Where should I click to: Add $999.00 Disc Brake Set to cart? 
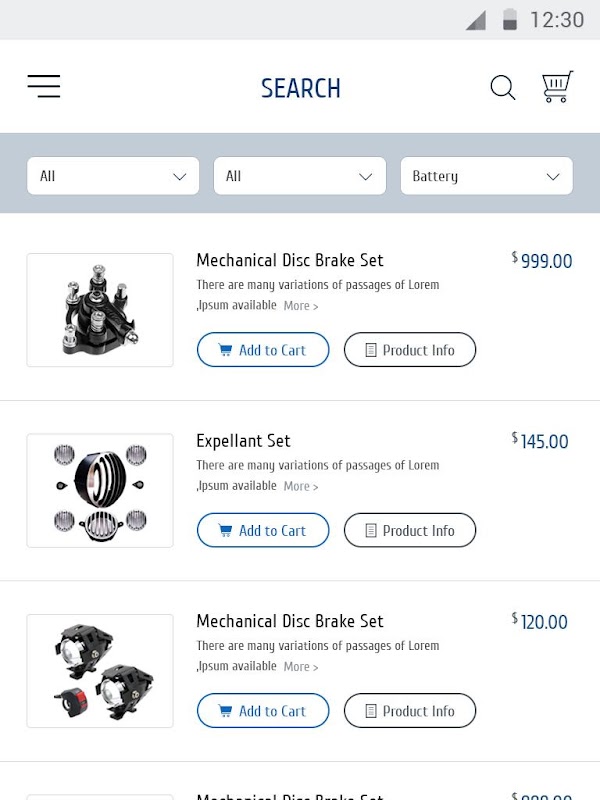click(263, 350)
